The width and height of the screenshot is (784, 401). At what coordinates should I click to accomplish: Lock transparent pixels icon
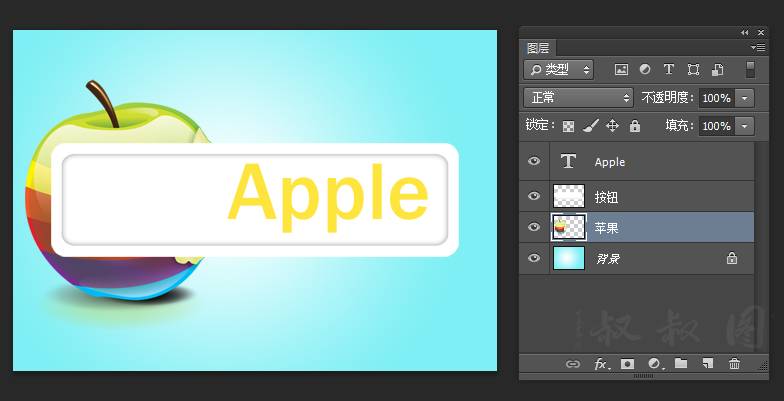[x=568, y=126]
